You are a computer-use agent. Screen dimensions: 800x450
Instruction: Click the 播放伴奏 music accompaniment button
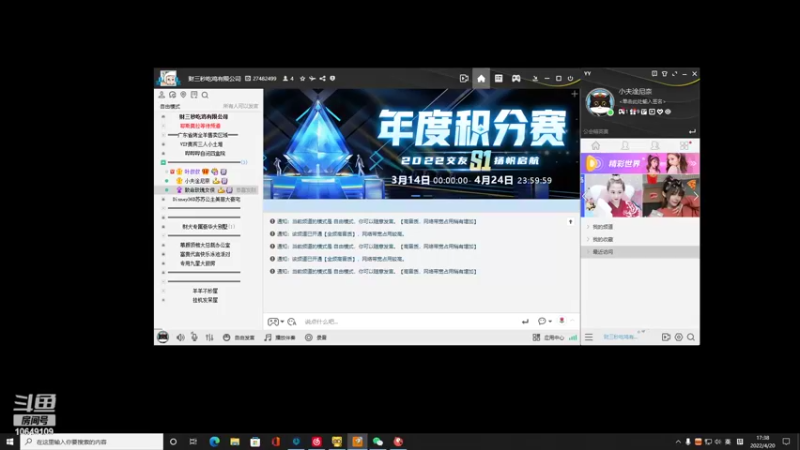click(280, 337)
